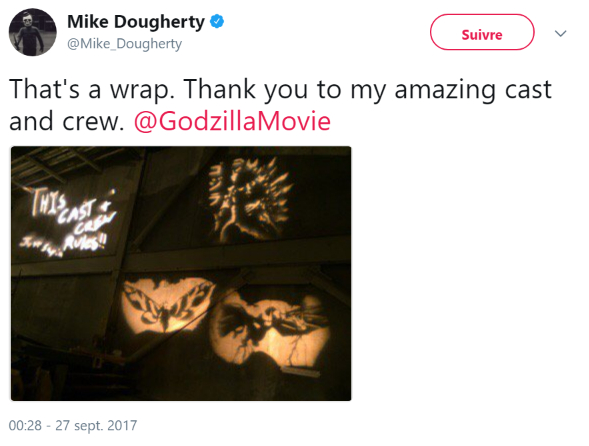
Task: Click the 00:28 - 27 sept. 2017 timestamp
Action: click(x=73, y=426)
